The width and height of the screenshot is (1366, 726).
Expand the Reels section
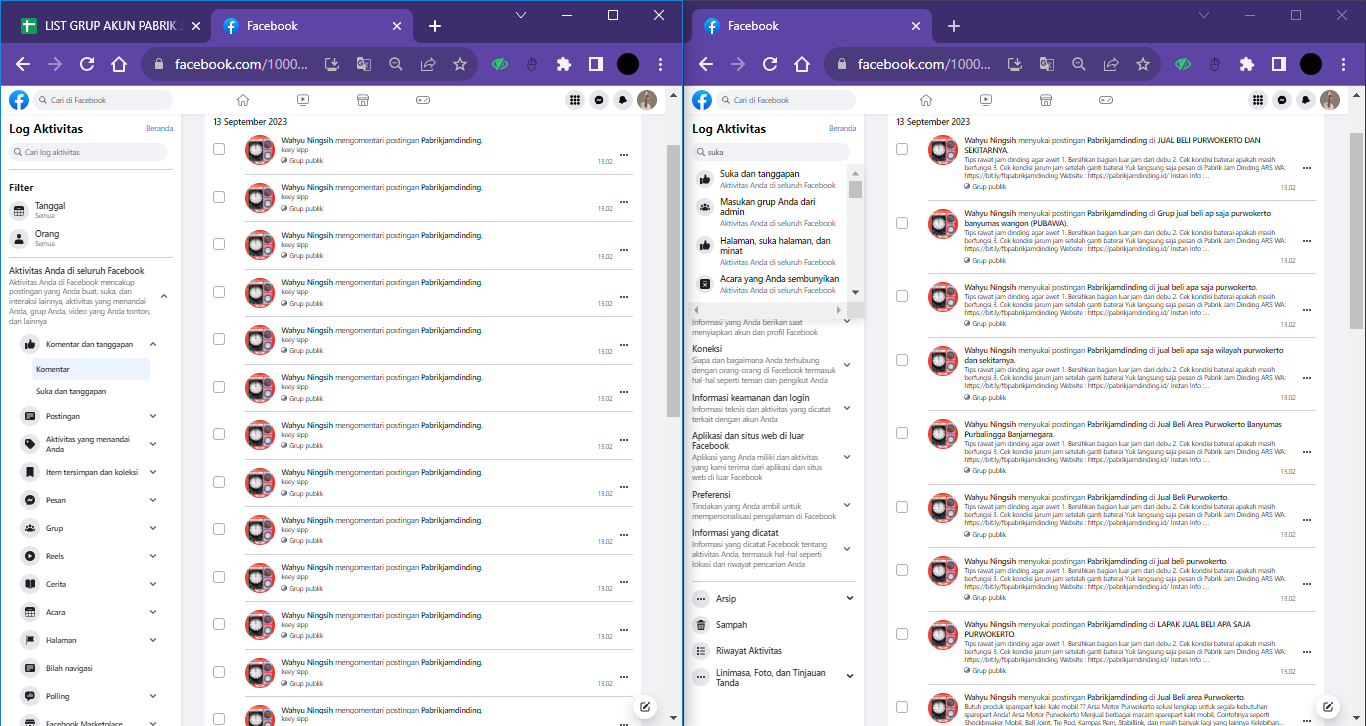pyautogui.click(x=153, y=556)
